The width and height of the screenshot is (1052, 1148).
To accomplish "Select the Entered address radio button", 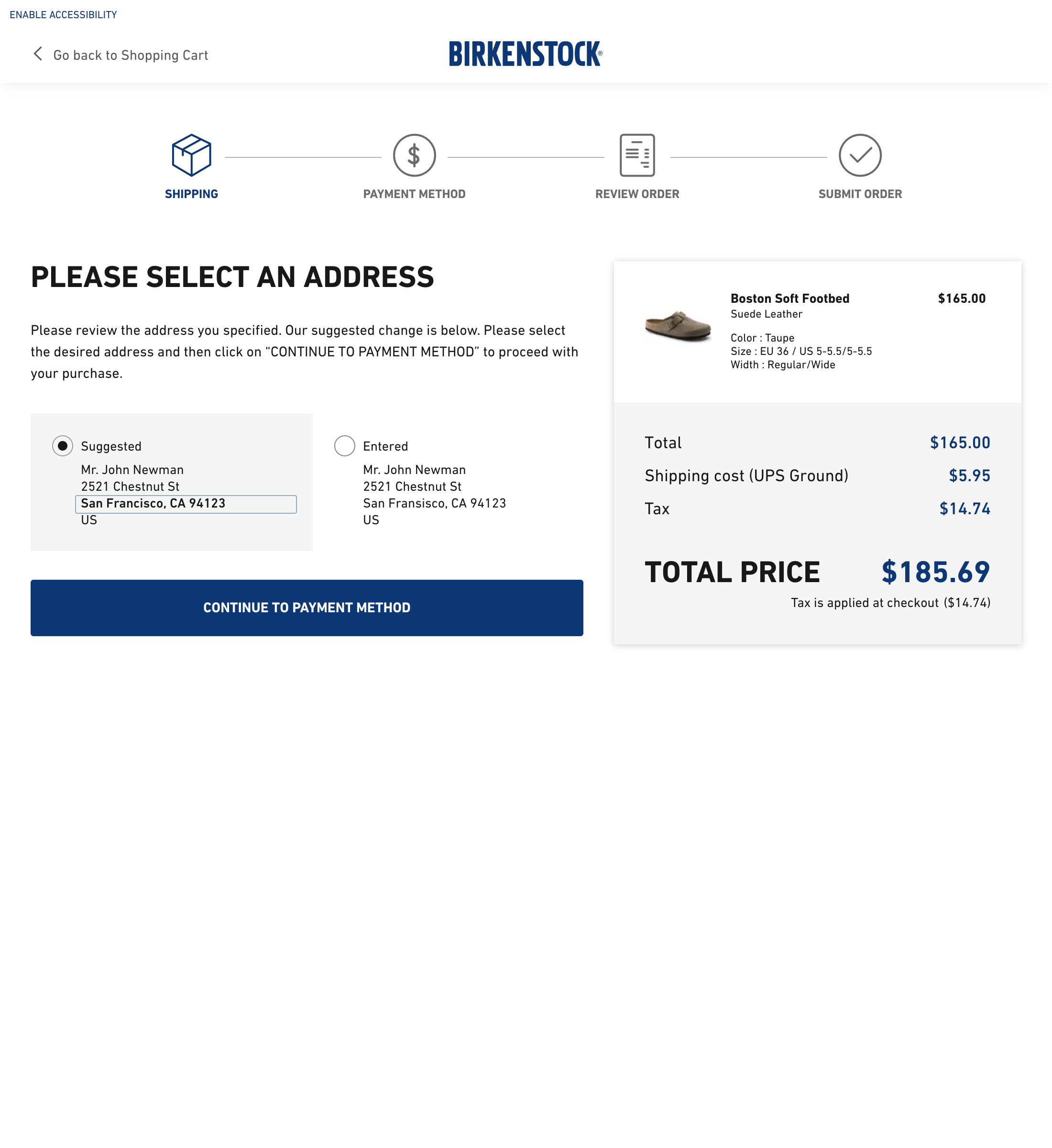I will pyautogui.click(x=344, y=446).
